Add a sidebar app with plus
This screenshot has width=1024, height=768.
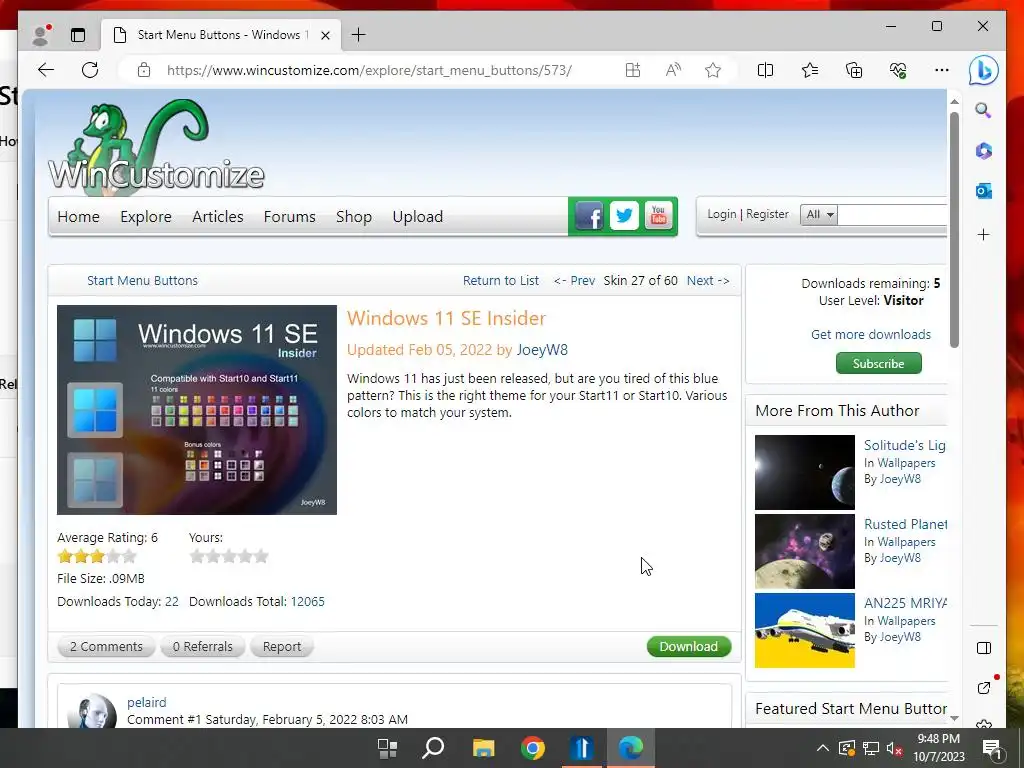pos(984,234)
